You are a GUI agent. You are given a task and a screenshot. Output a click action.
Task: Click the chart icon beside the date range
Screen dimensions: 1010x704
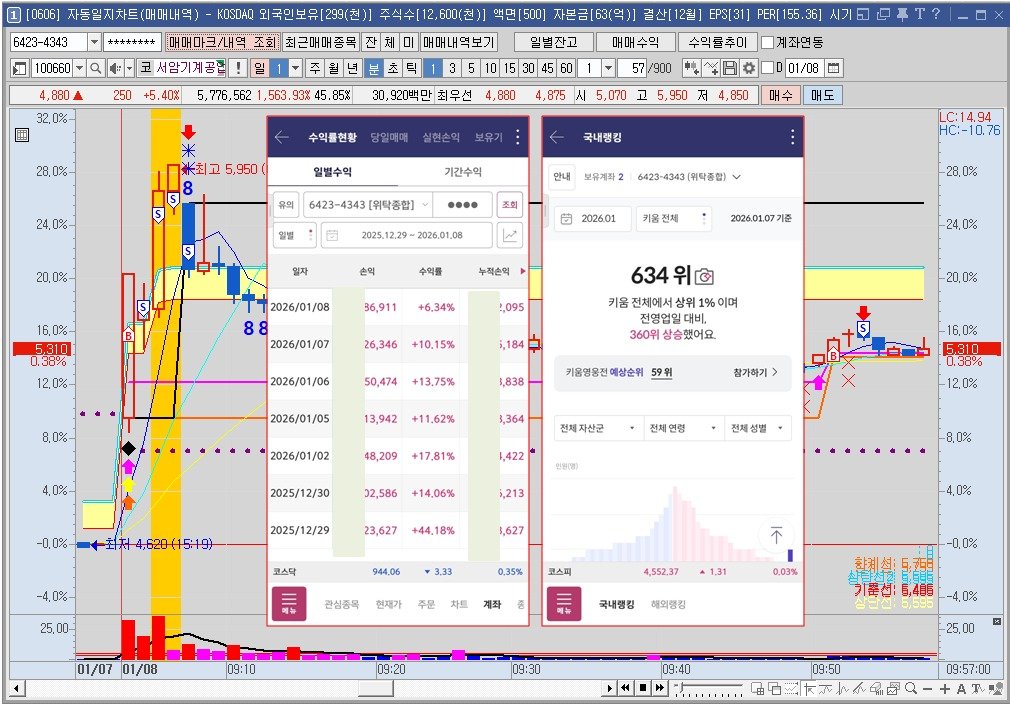pos(512,235)
